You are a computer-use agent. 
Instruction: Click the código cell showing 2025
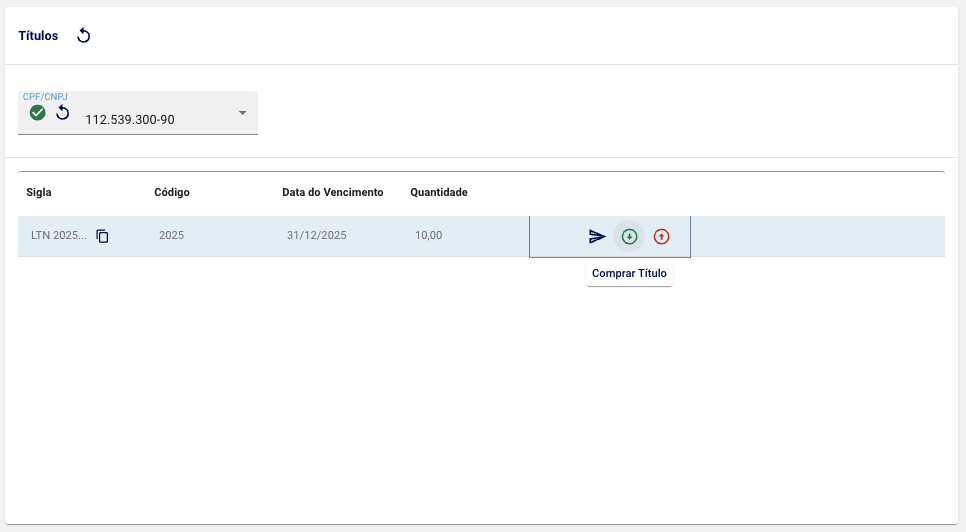pos(171,236)
